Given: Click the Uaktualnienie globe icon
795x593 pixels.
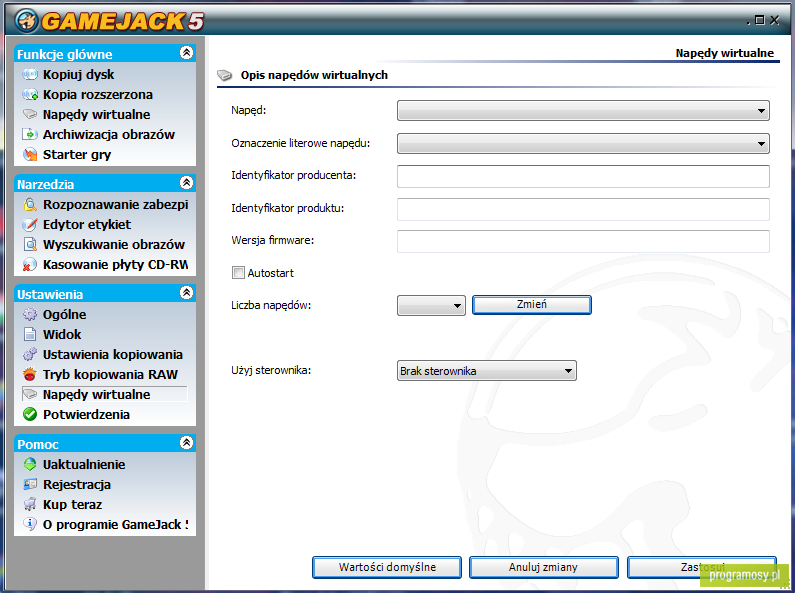Looking at the screenshot, I should pyautogui.click(x=30, y=465).
